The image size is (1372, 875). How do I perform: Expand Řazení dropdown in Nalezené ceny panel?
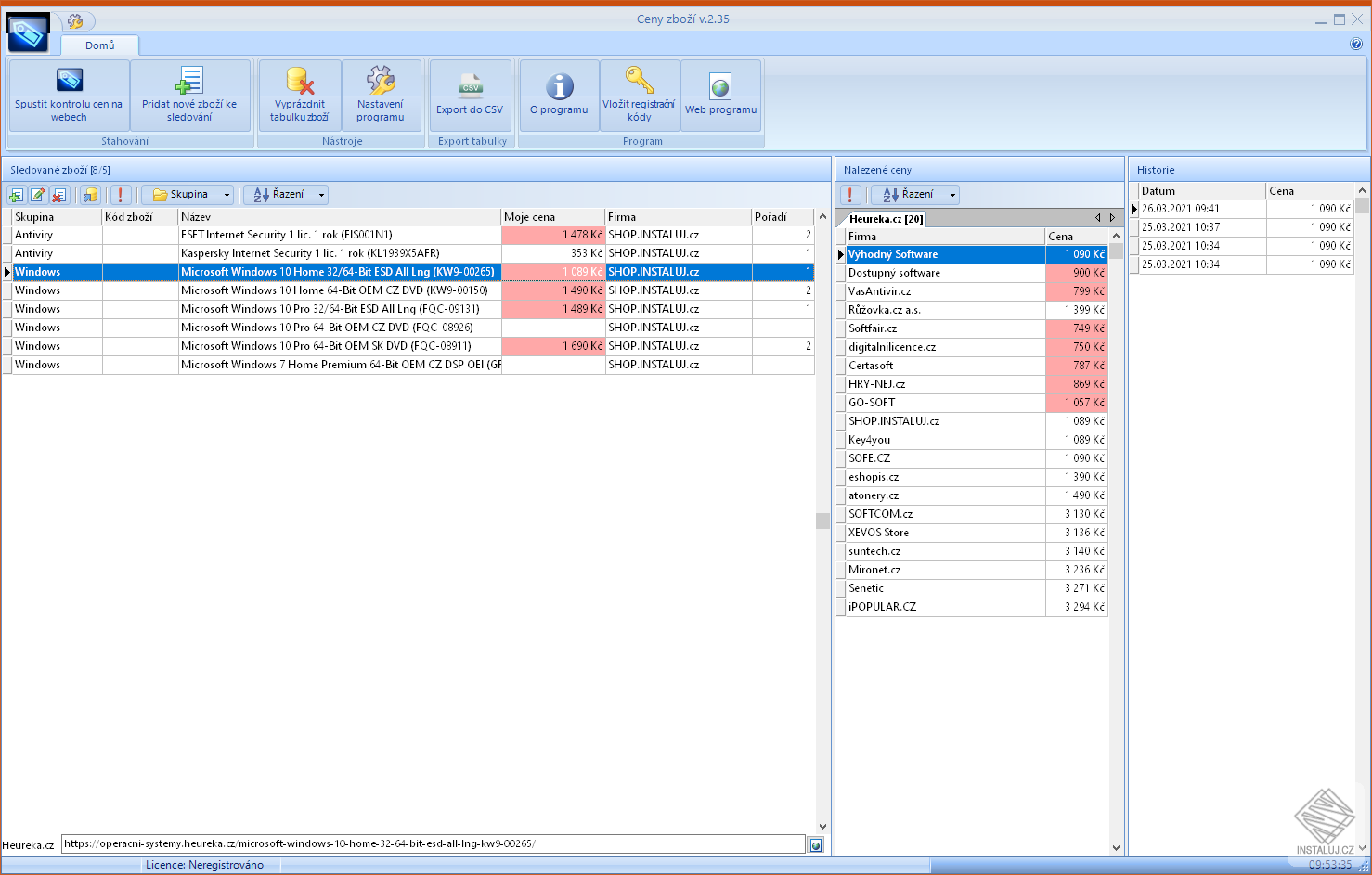coord(918,195)
